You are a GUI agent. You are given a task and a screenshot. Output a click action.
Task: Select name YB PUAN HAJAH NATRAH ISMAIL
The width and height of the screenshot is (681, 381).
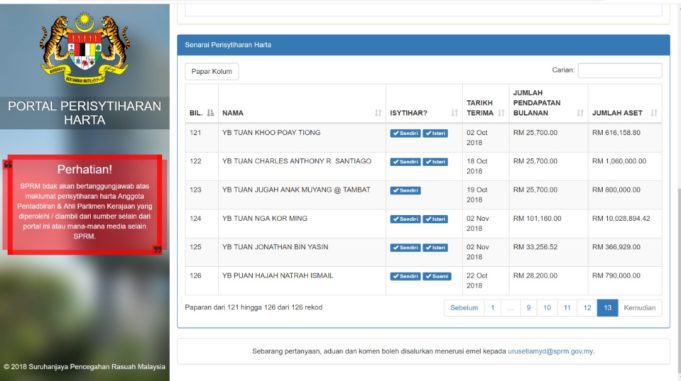pyautogui.click(x=278, y=275)
